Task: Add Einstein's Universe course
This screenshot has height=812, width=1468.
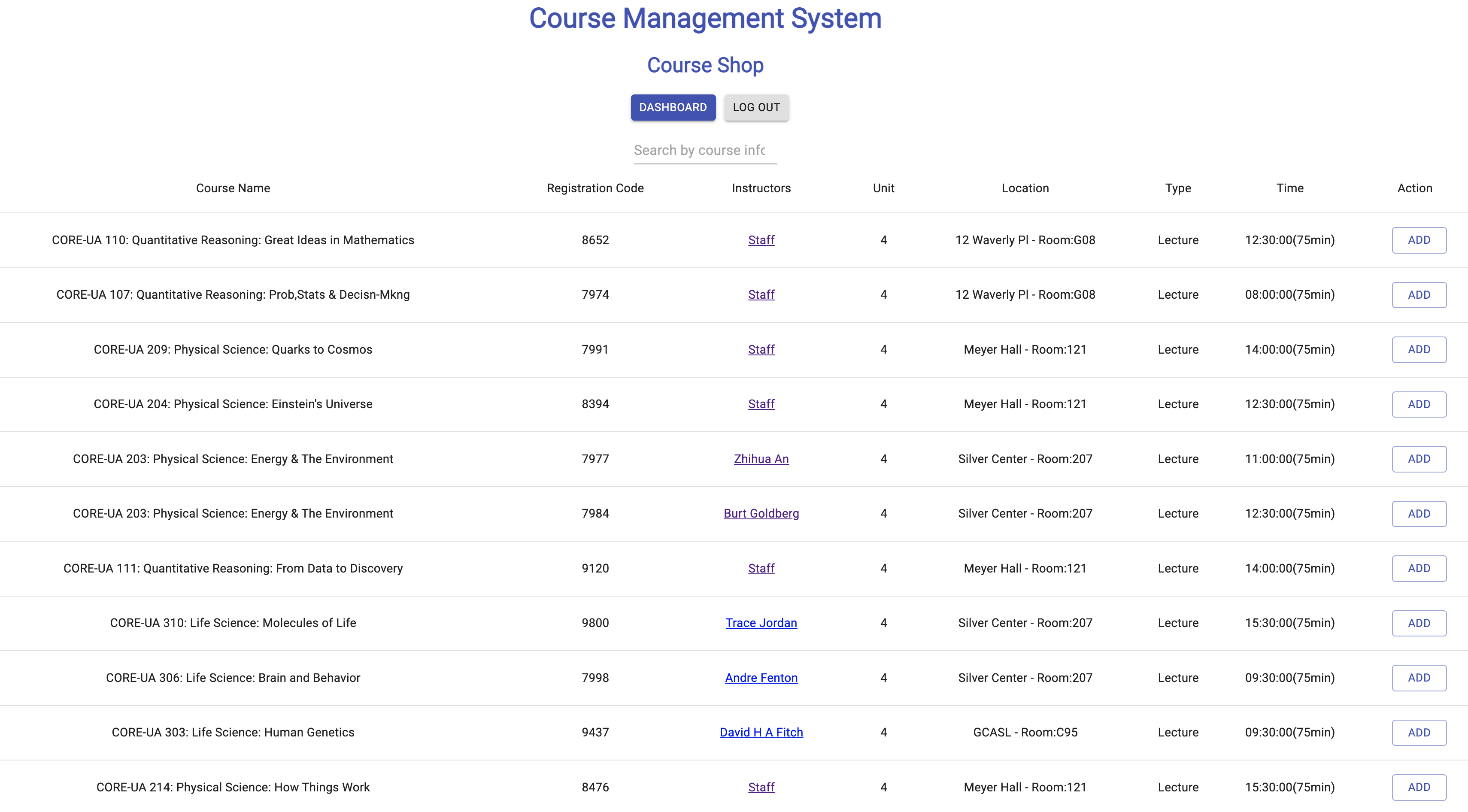Action: (x=1418, y=404)
